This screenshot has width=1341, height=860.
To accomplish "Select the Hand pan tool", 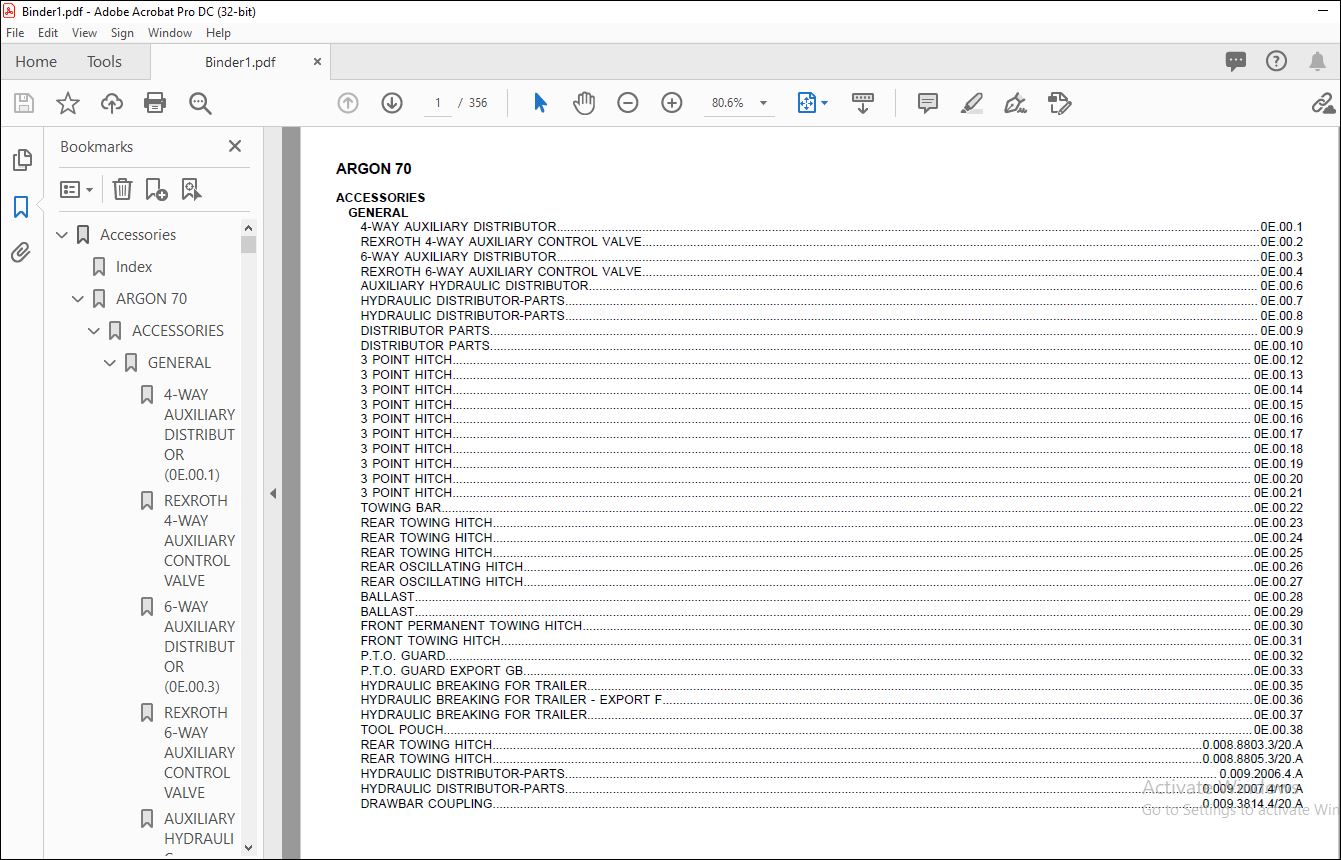I will click(x=584, y=103).
